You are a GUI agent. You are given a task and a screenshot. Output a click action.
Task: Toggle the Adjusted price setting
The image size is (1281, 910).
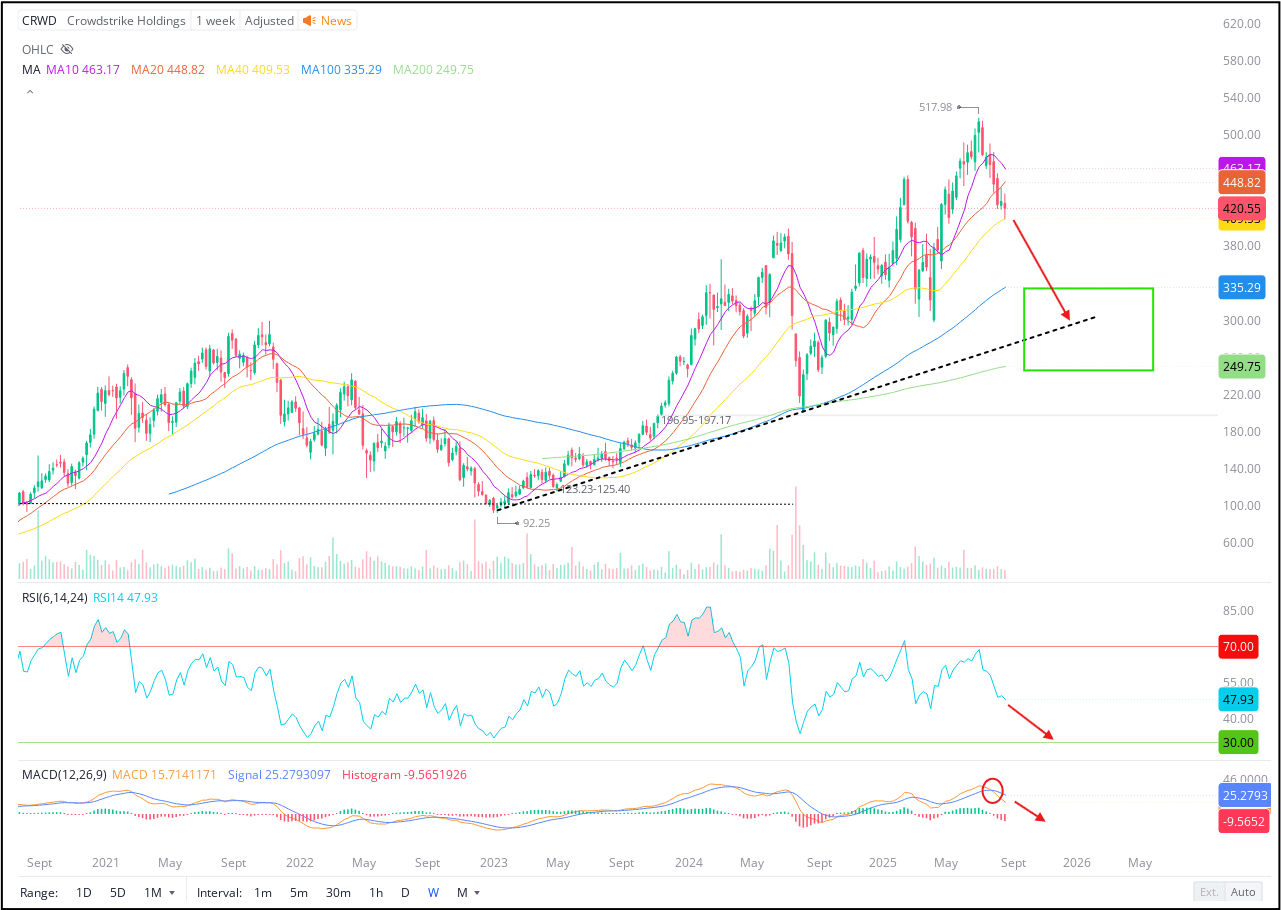(x=268, y=20)
